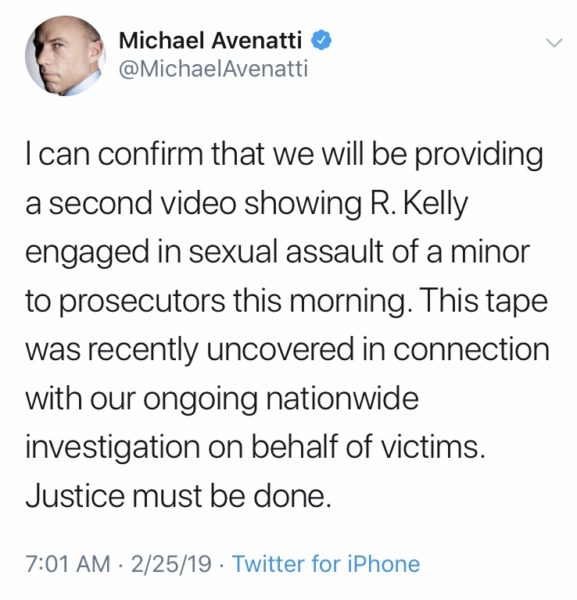
Task: Click the word "prosecutors" in the tweet
Action: point(142,302)
